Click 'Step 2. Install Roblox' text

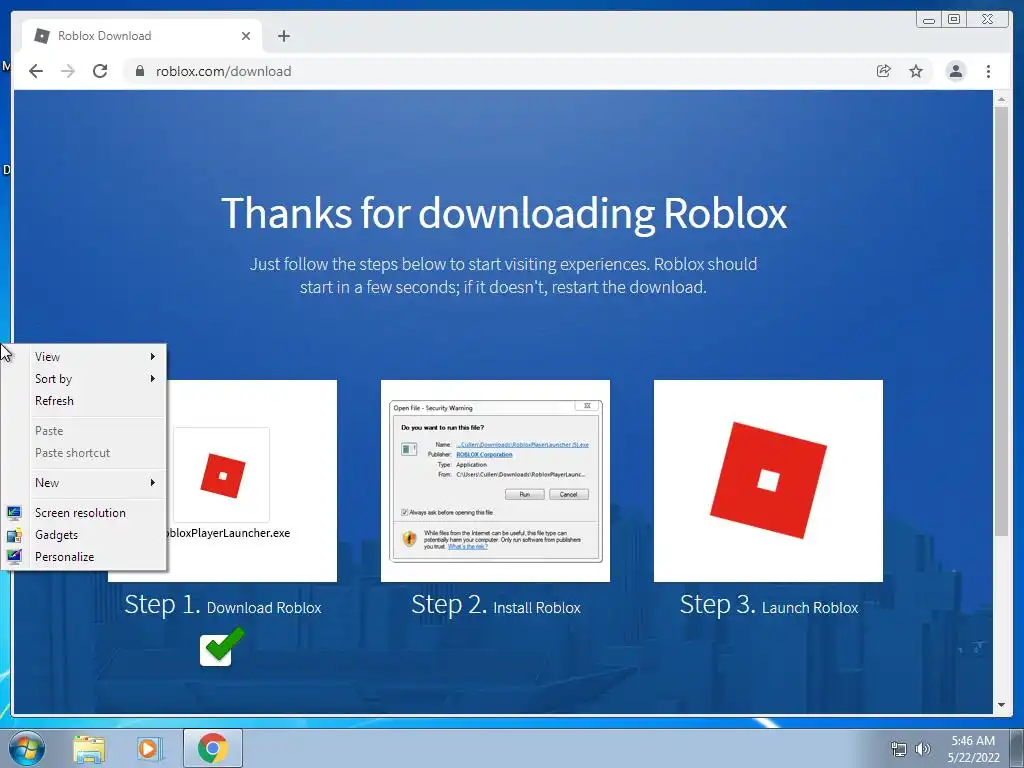[496, 605]
